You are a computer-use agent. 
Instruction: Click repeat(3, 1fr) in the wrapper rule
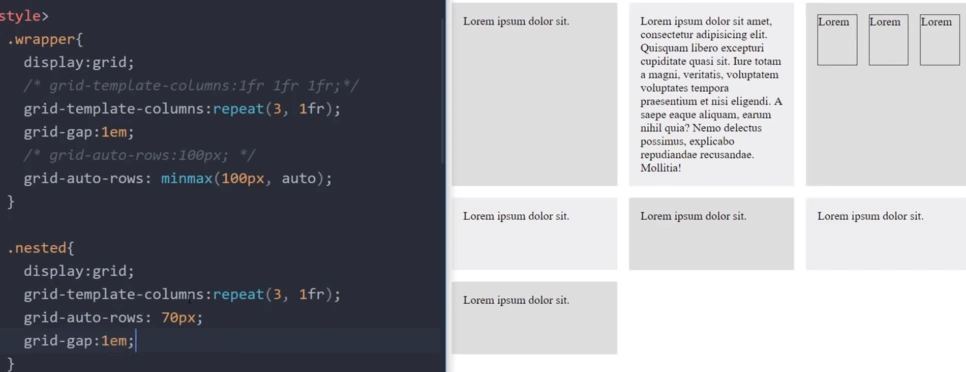277,109
